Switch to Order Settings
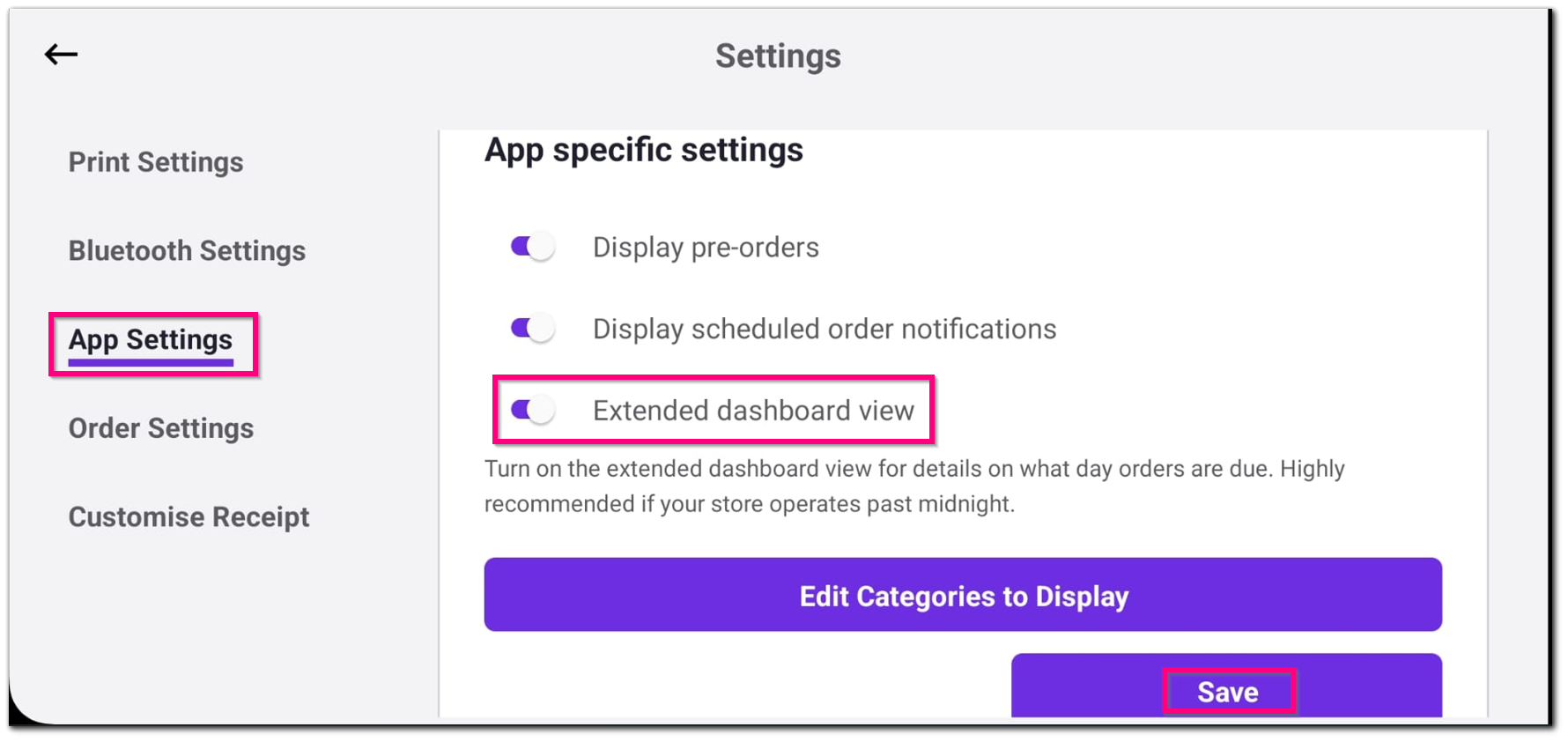Image resolution: width=1568 pixels, height=742 pixels. (x=161, y=428)
